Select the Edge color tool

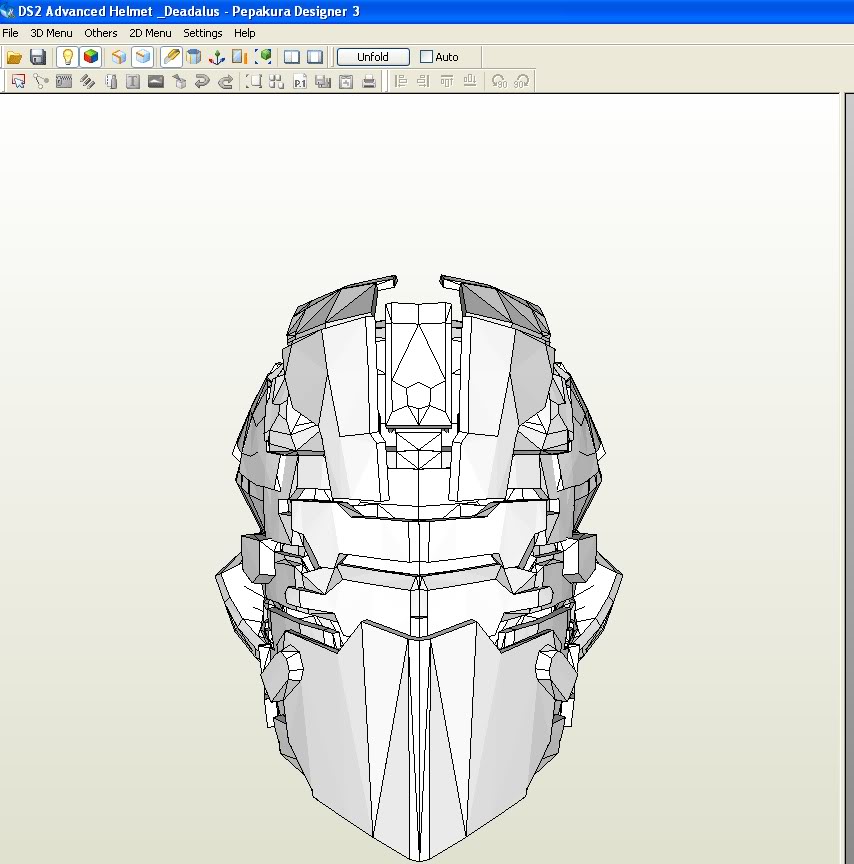(x=111, y=82)
